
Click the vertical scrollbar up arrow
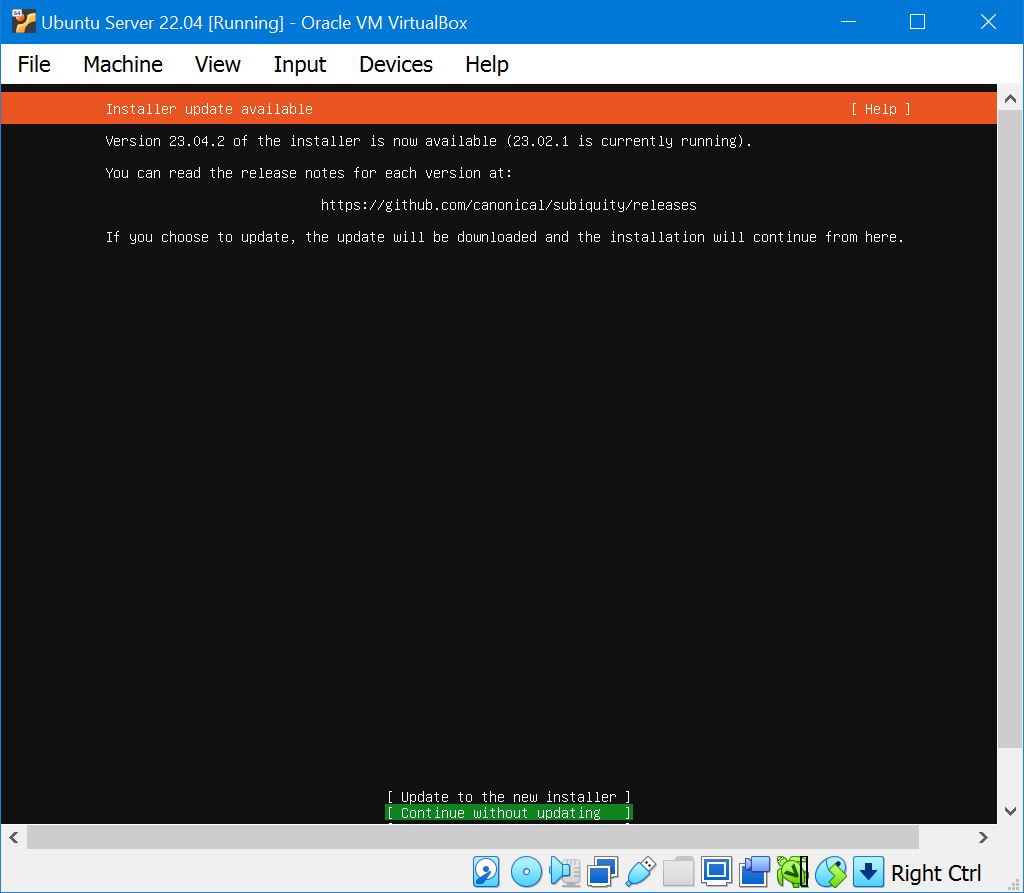[1010, 99]
